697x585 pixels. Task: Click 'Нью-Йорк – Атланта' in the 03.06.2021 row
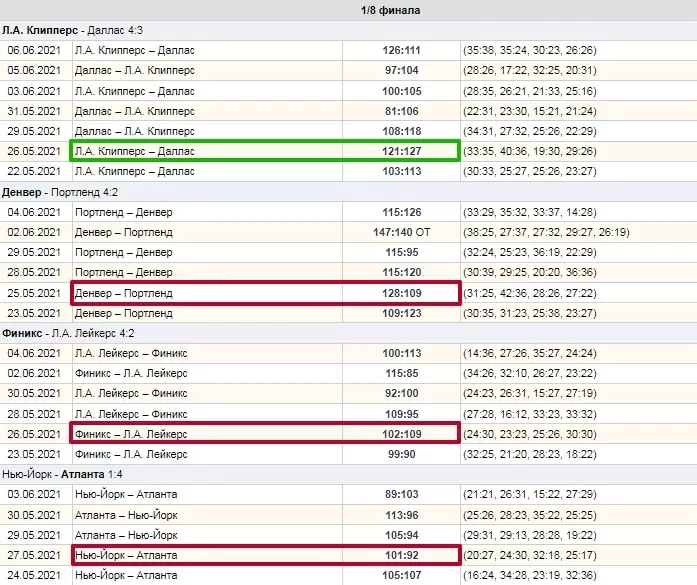[x=126, y=494]
